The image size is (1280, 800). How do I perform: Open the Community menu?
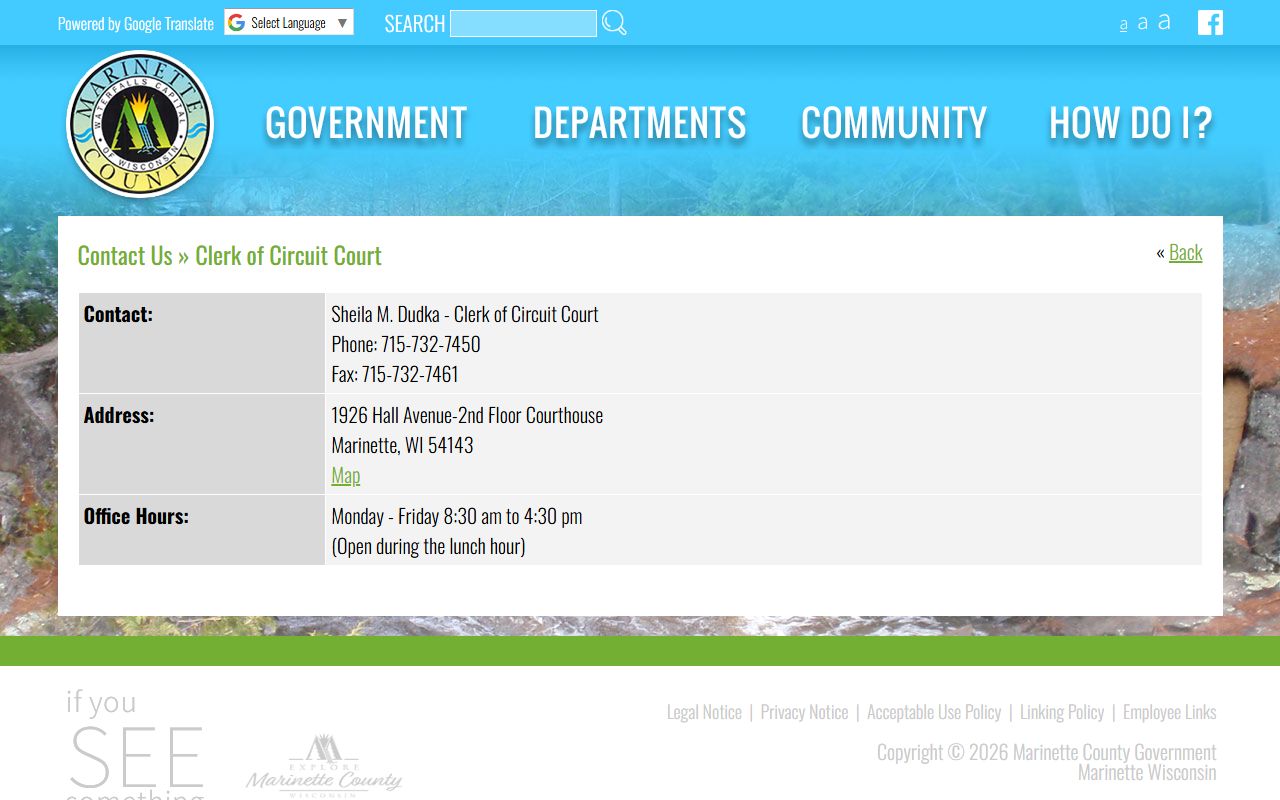[894, 123]
